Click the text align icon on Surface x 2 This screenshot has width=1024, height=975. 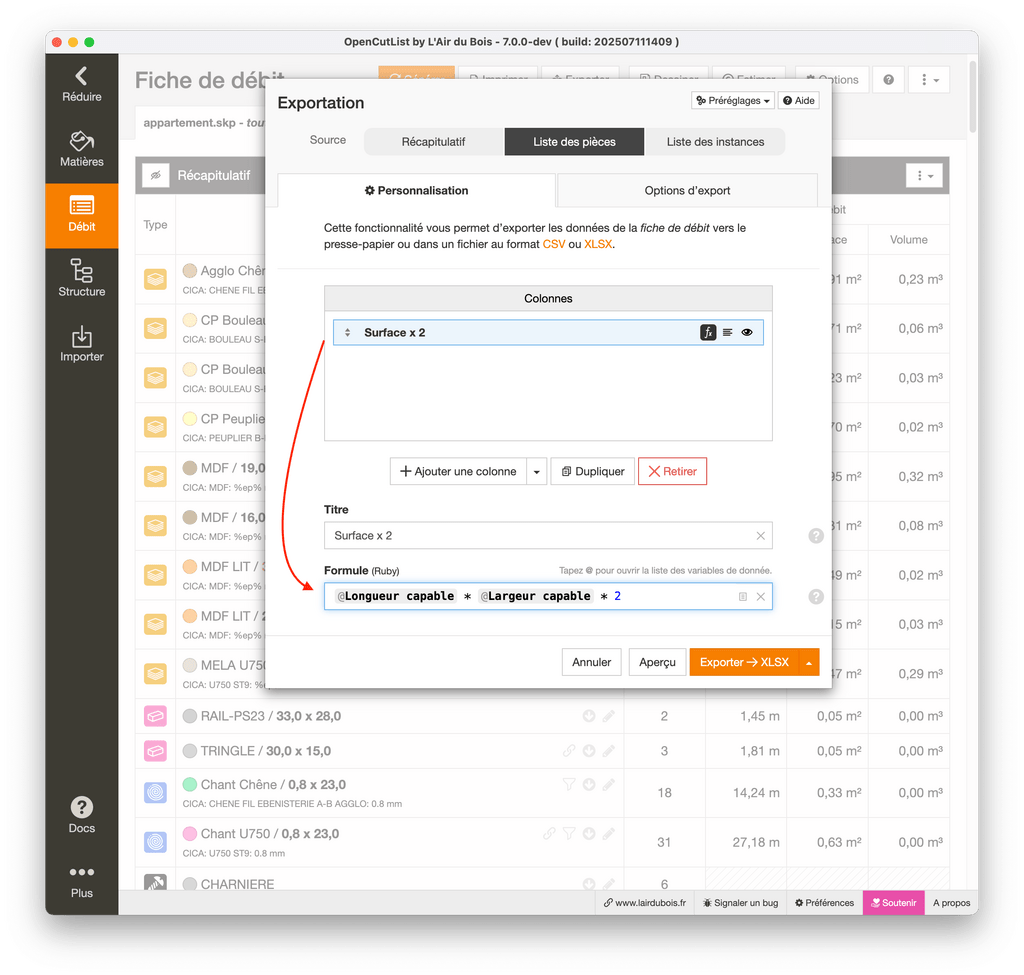pyautogui.click(x=728, y=332)
